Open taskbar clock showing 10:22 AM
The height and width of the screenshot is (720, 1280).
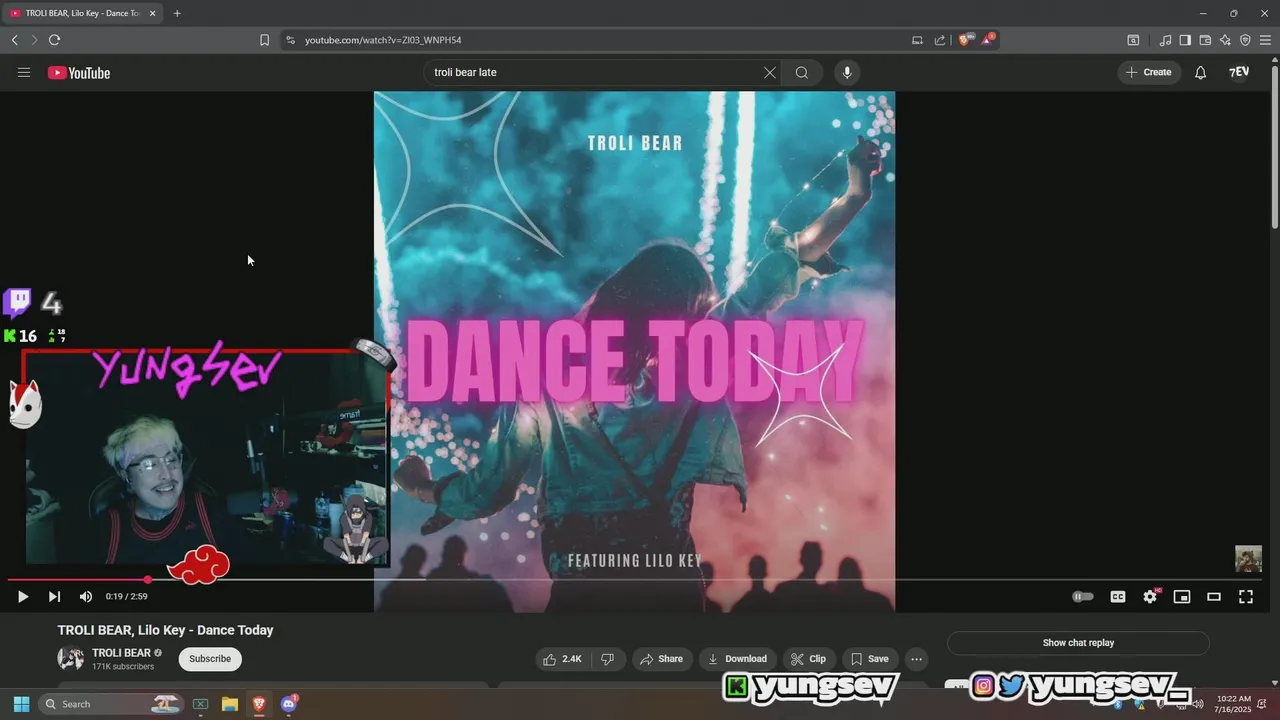[1234, 704]
